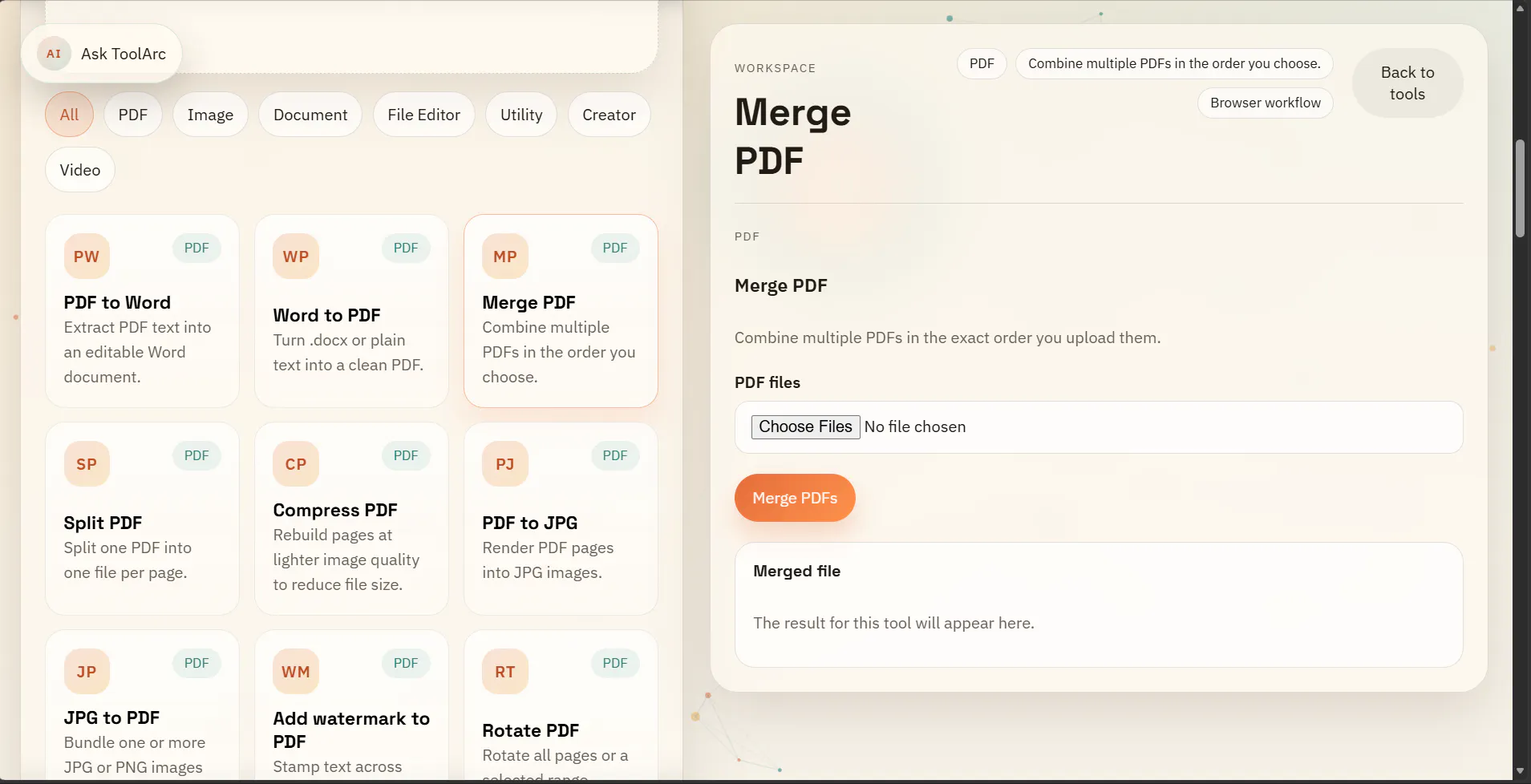Click 'The result for this tool will appear here.'
1531x784 pixels.
pos(893,623)
